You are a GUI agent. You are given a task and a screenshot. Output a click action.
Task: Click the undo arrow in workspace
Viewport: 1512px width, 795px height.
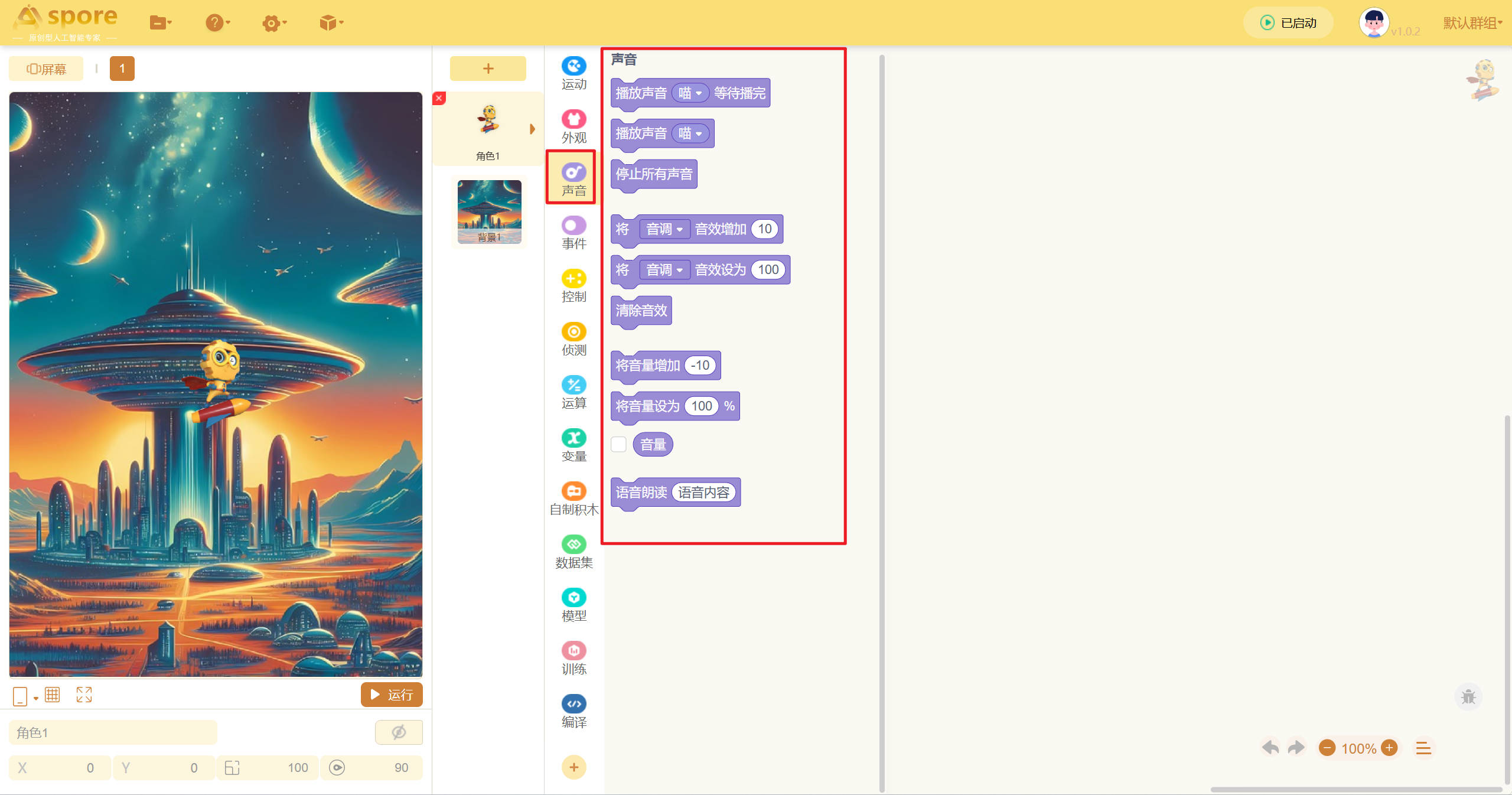click(1270, 748)
